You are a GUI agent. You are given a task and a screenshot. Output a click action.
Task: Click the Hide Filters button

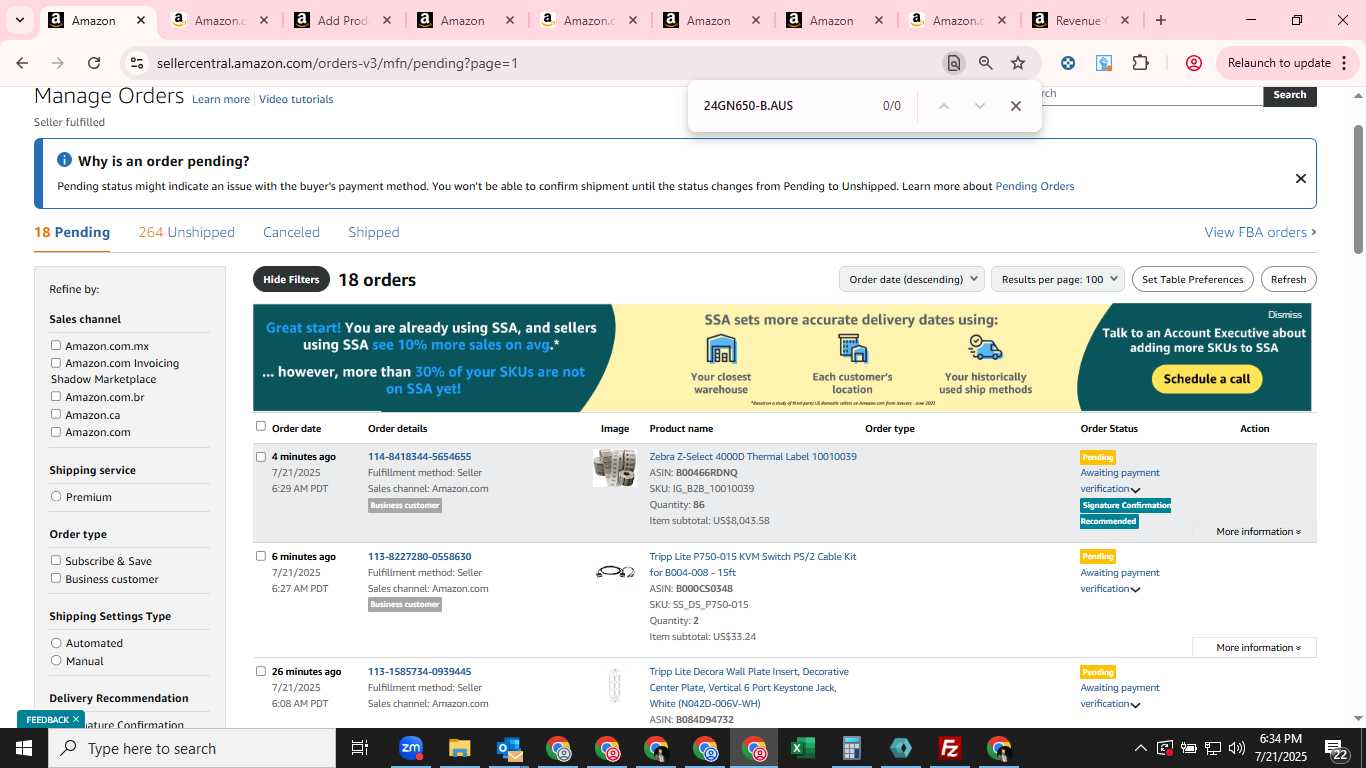tap(291, 279)
